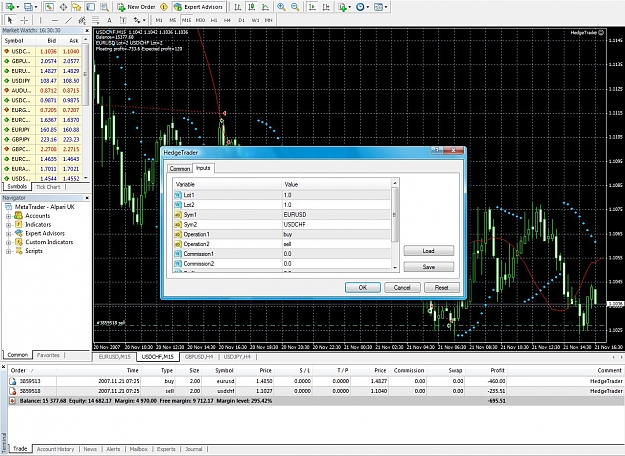Switch chart to bar chart icon

coord(238,7)
